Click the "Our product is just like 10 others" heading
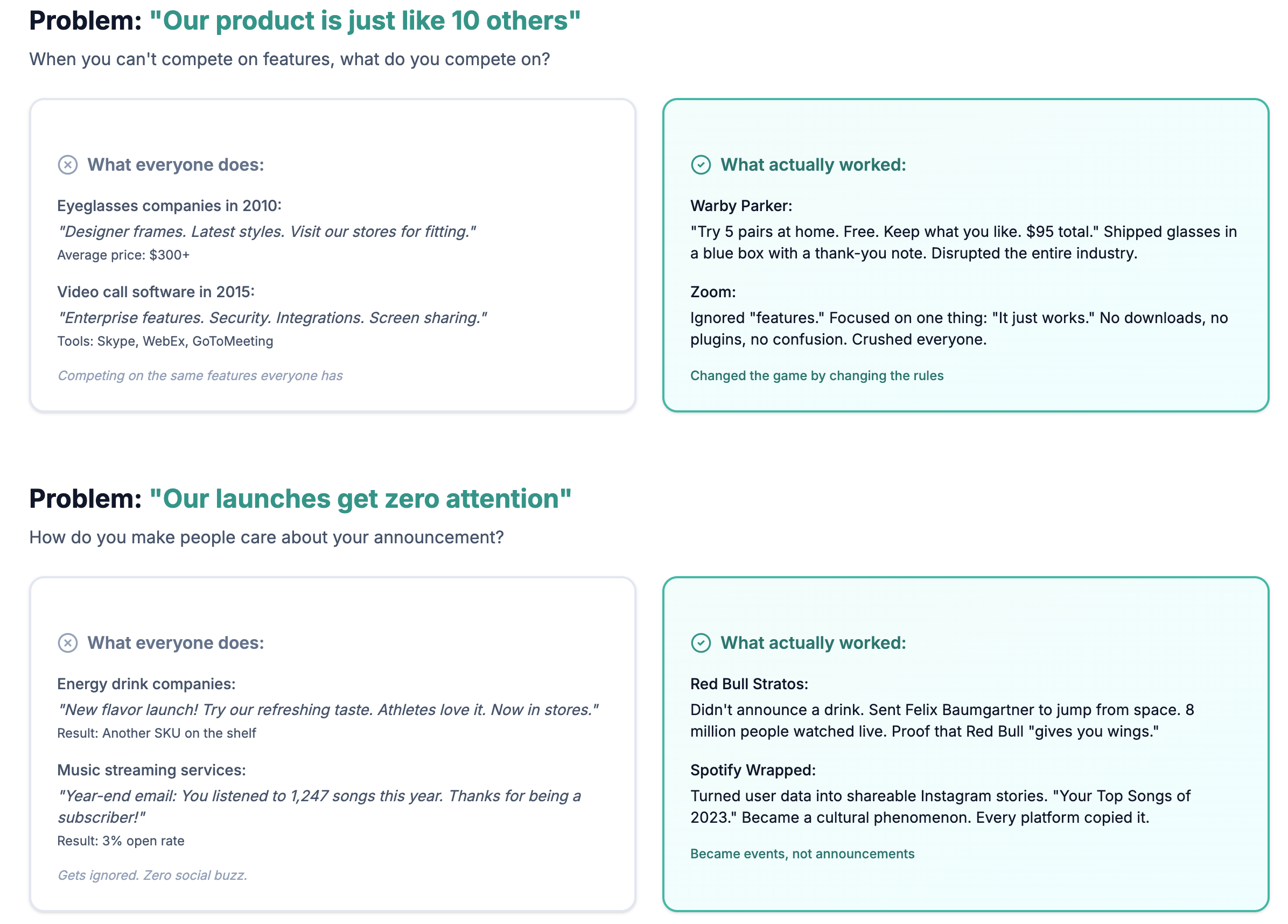This screenshot has width=1288, height=924. [365, 21]
